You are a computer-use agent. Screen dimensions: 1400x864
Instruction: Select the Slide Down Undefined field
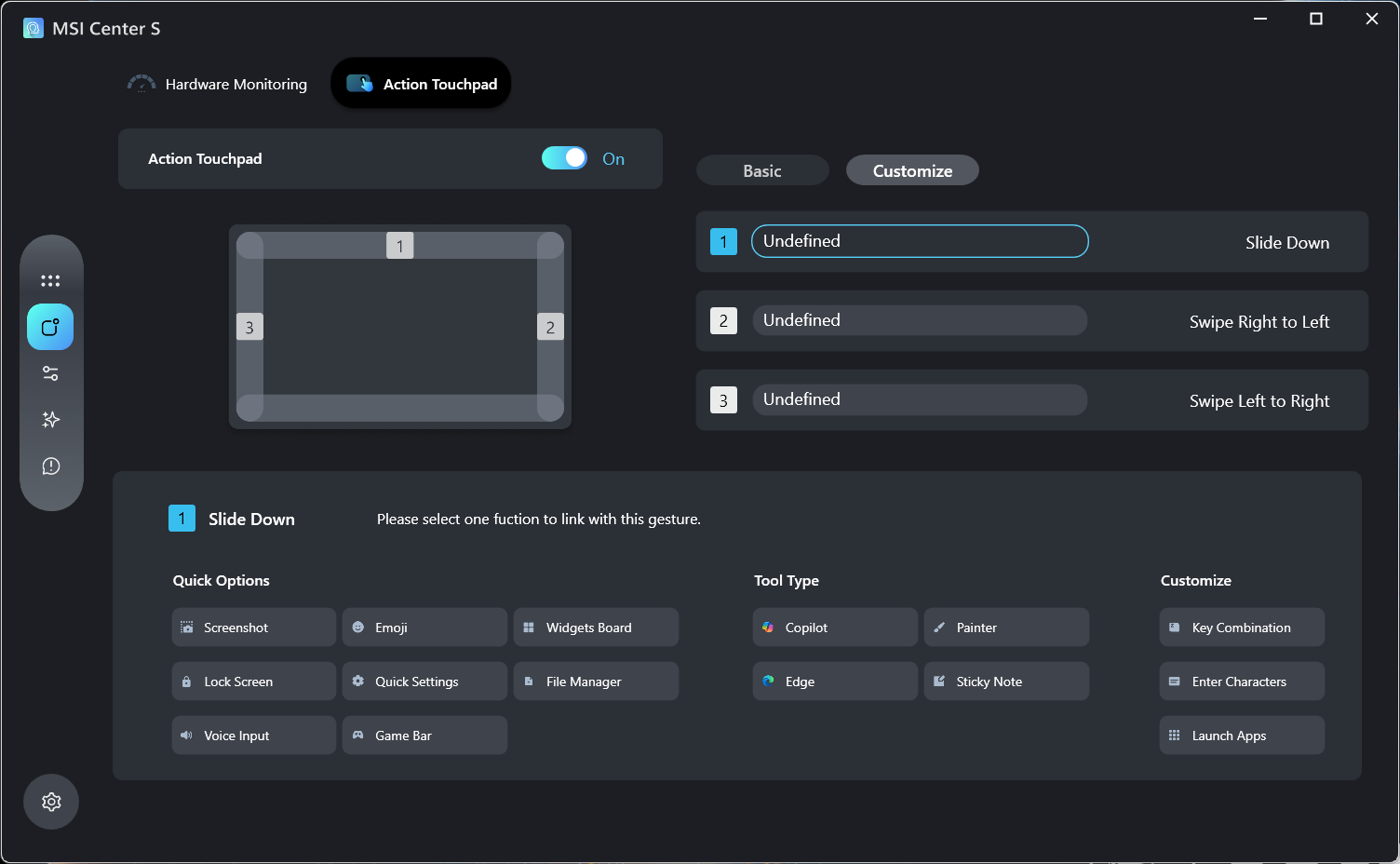(x=919, y=241)
